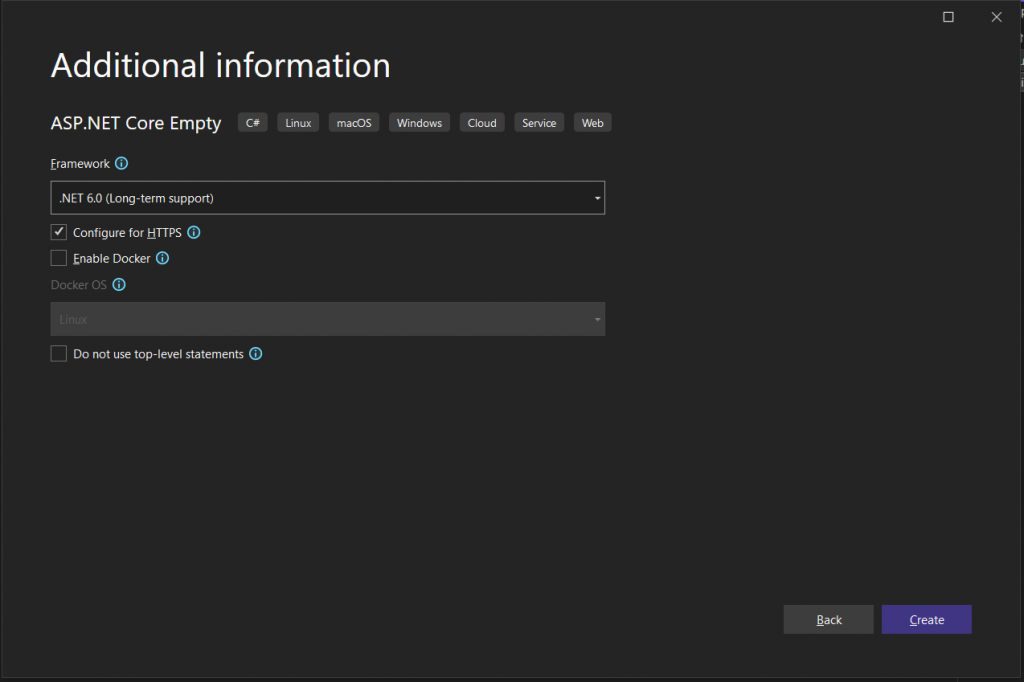Click the Web project type tag

592,123
